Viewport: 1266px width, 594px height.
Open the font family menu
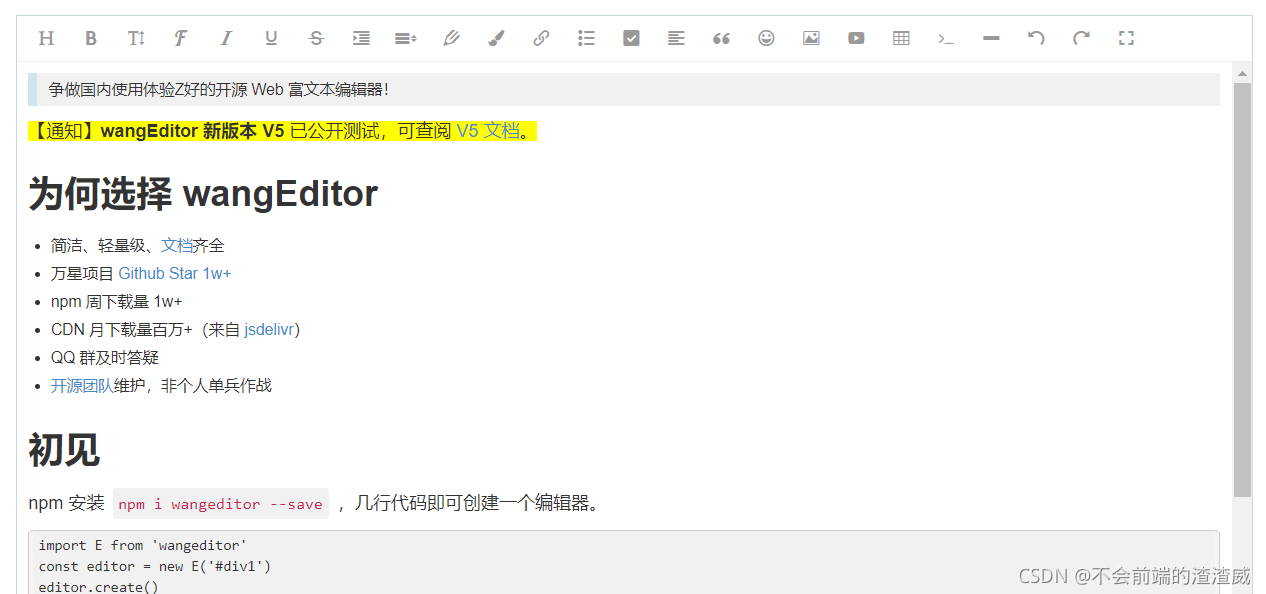click(181, 38)
